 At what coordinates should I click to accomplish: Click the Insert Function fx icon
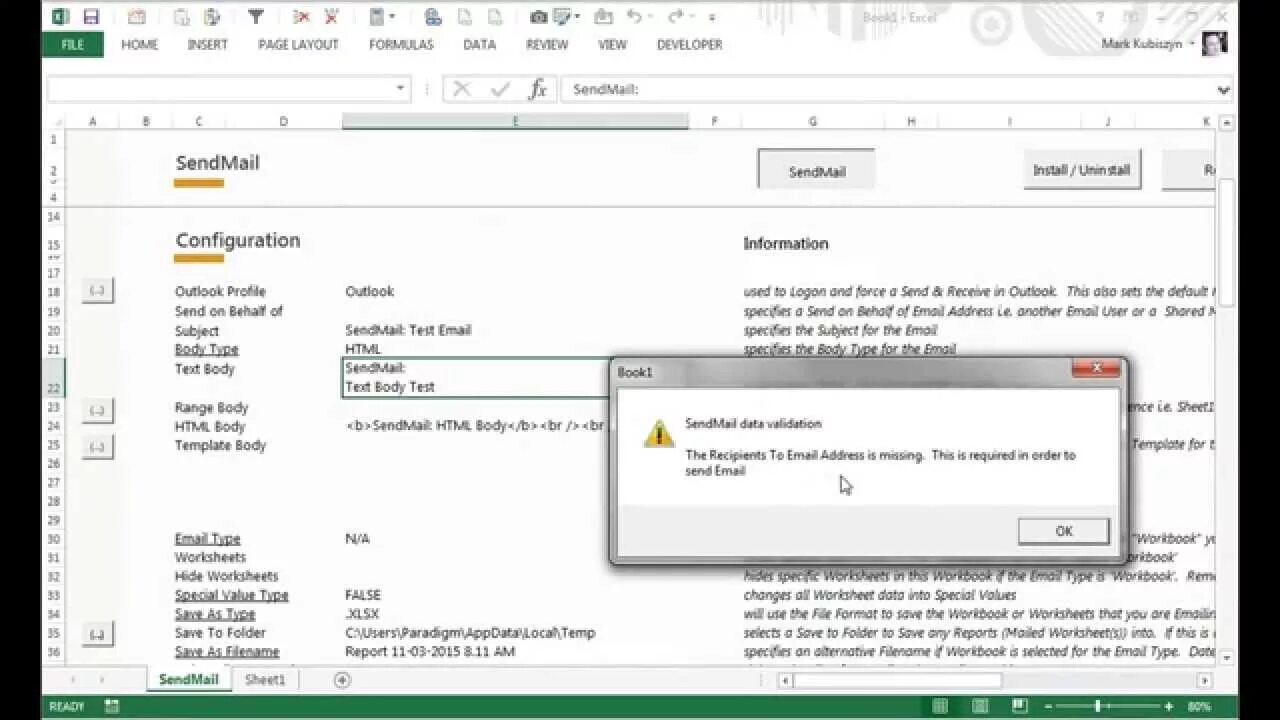point(538,89)
